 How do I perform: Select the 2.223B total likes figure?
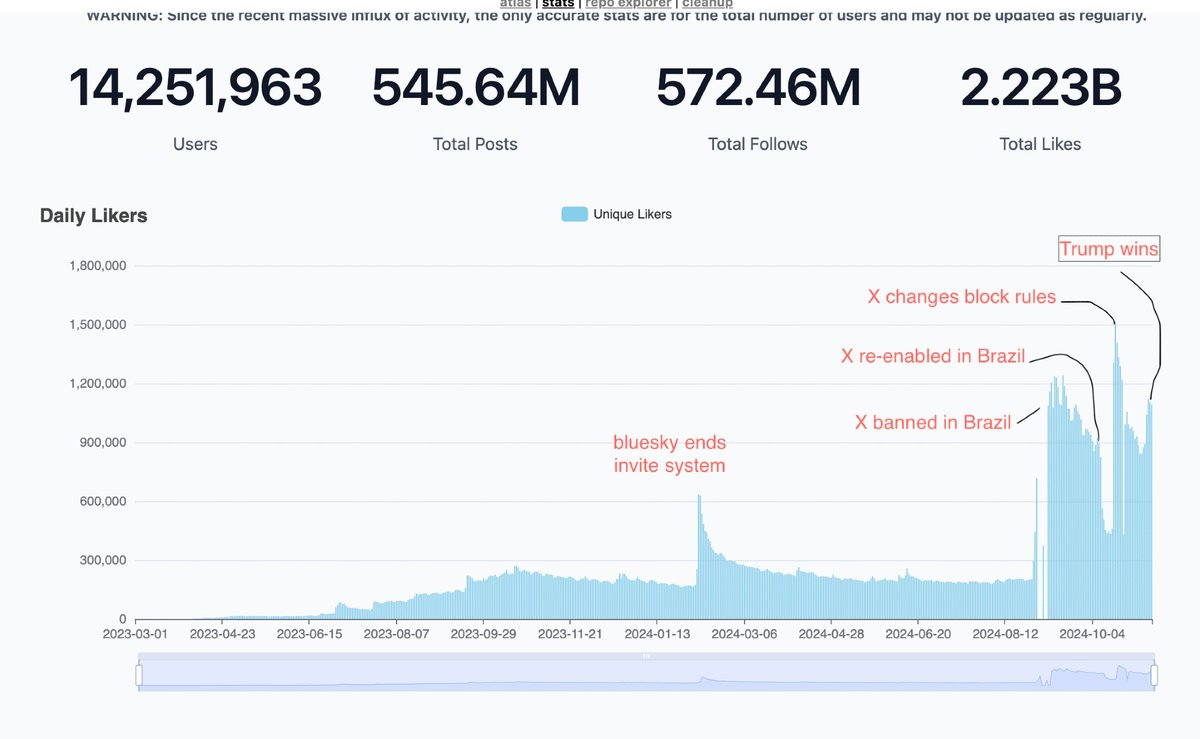tap(1041, 88)
